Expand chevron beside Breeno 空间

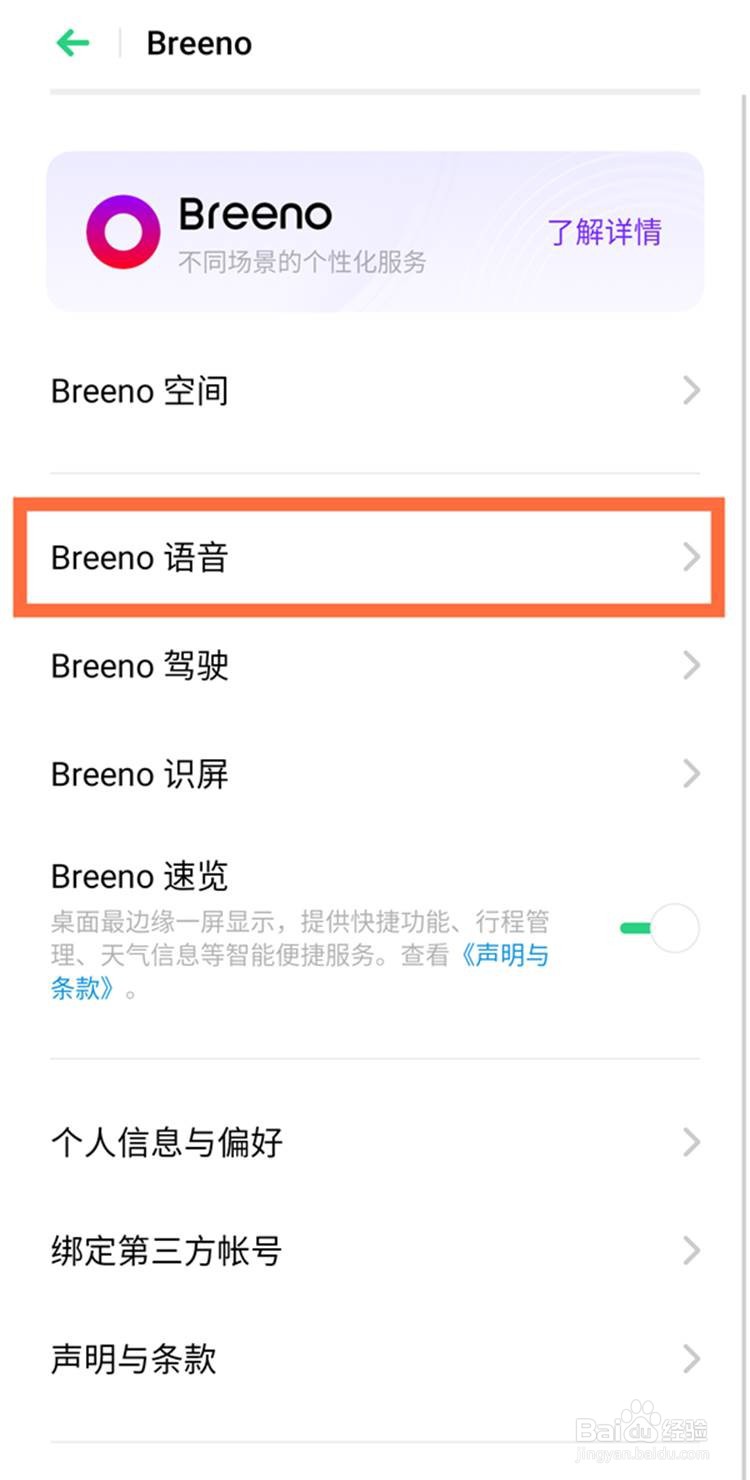[691, 391]
